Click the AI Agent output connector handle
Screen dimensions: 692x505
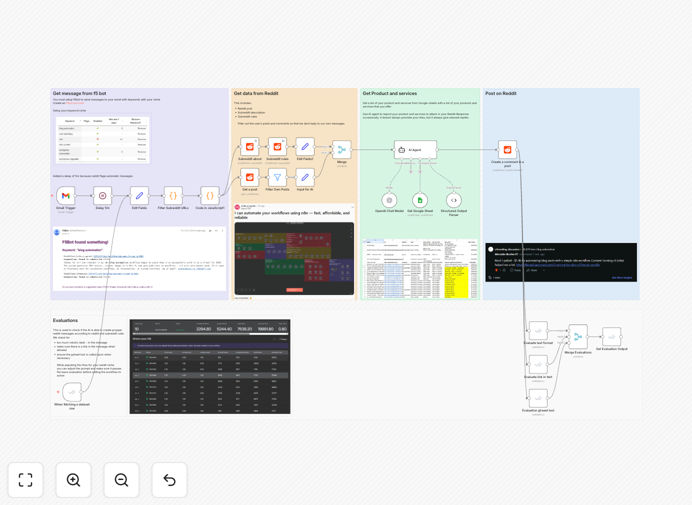point(438,150)
